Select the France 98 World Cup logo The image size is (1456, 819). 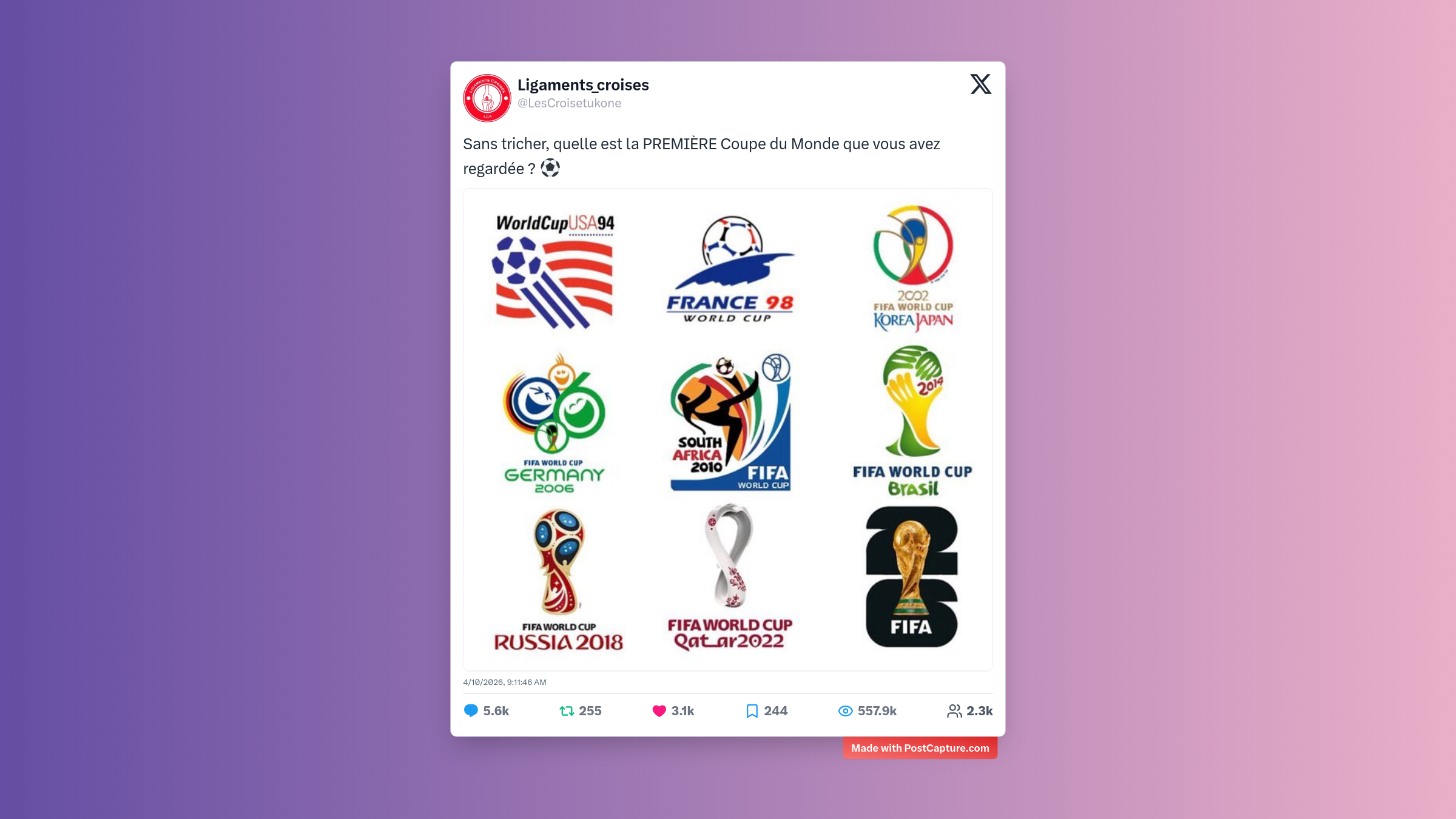click(730, 269)
